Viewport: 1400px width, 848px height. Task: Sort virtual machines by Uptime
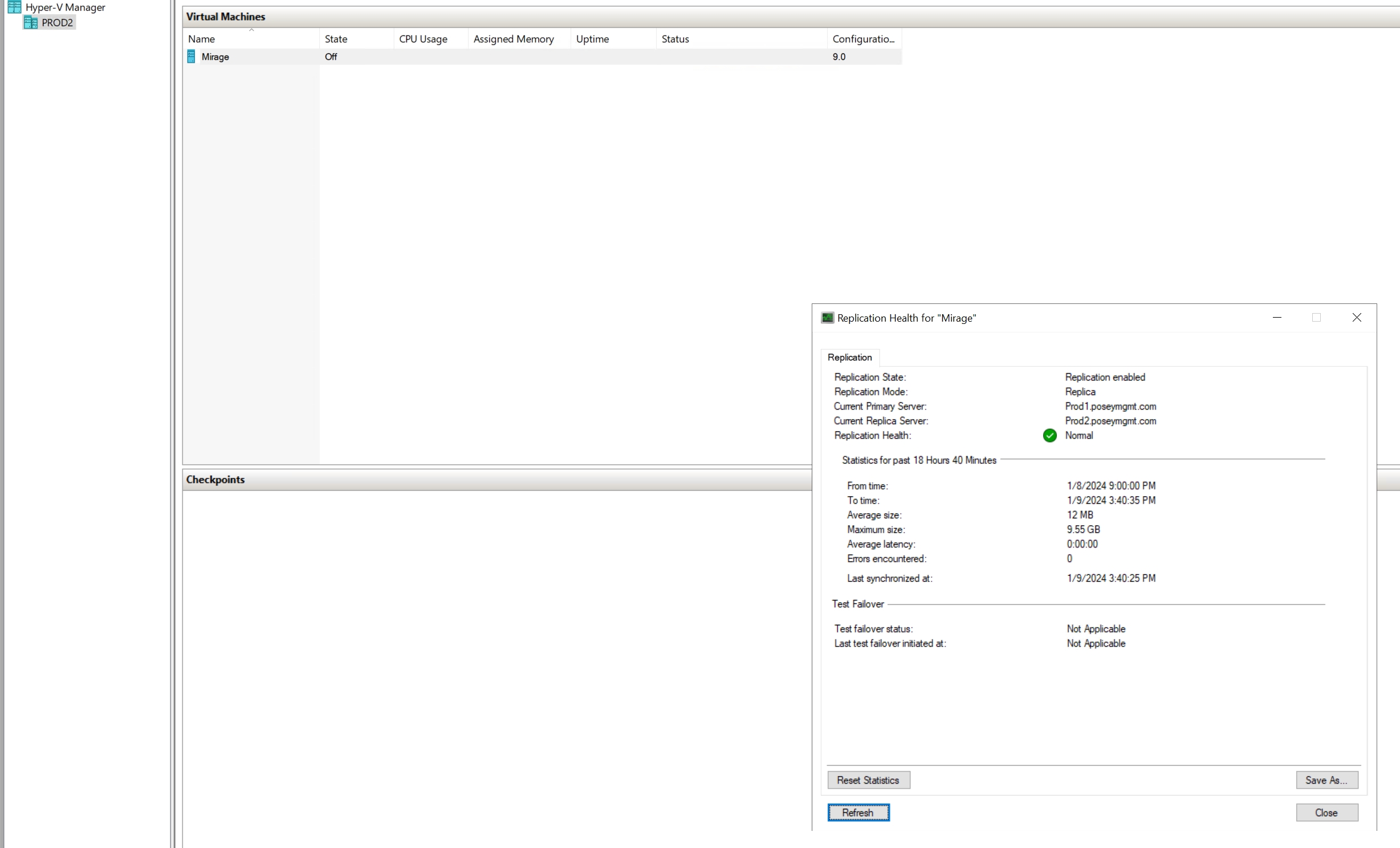pos(592,39)
